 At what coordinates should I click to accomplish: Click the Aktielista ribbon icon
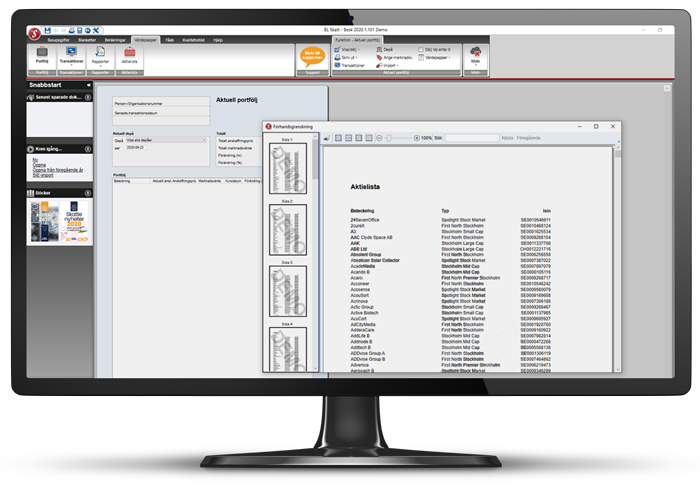[130, 54]
